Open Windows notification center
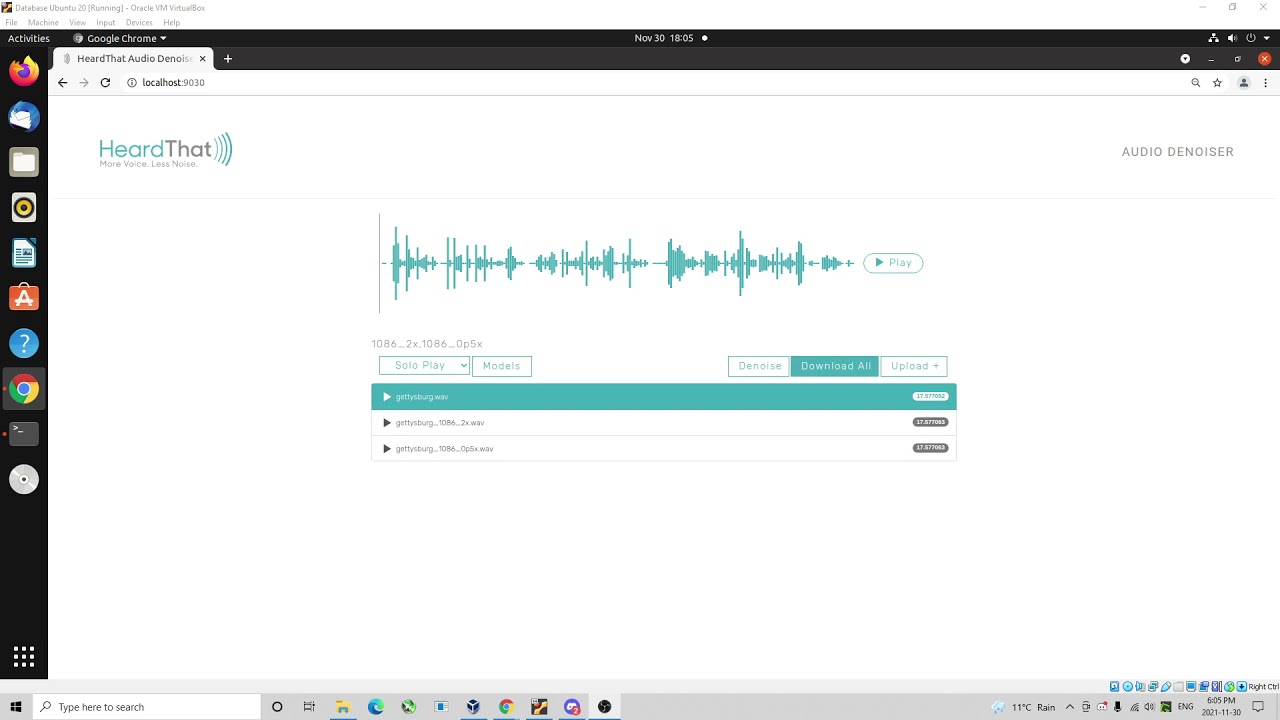The width and height of the screenshot is (1280, 720). [x=1258, y=707]
